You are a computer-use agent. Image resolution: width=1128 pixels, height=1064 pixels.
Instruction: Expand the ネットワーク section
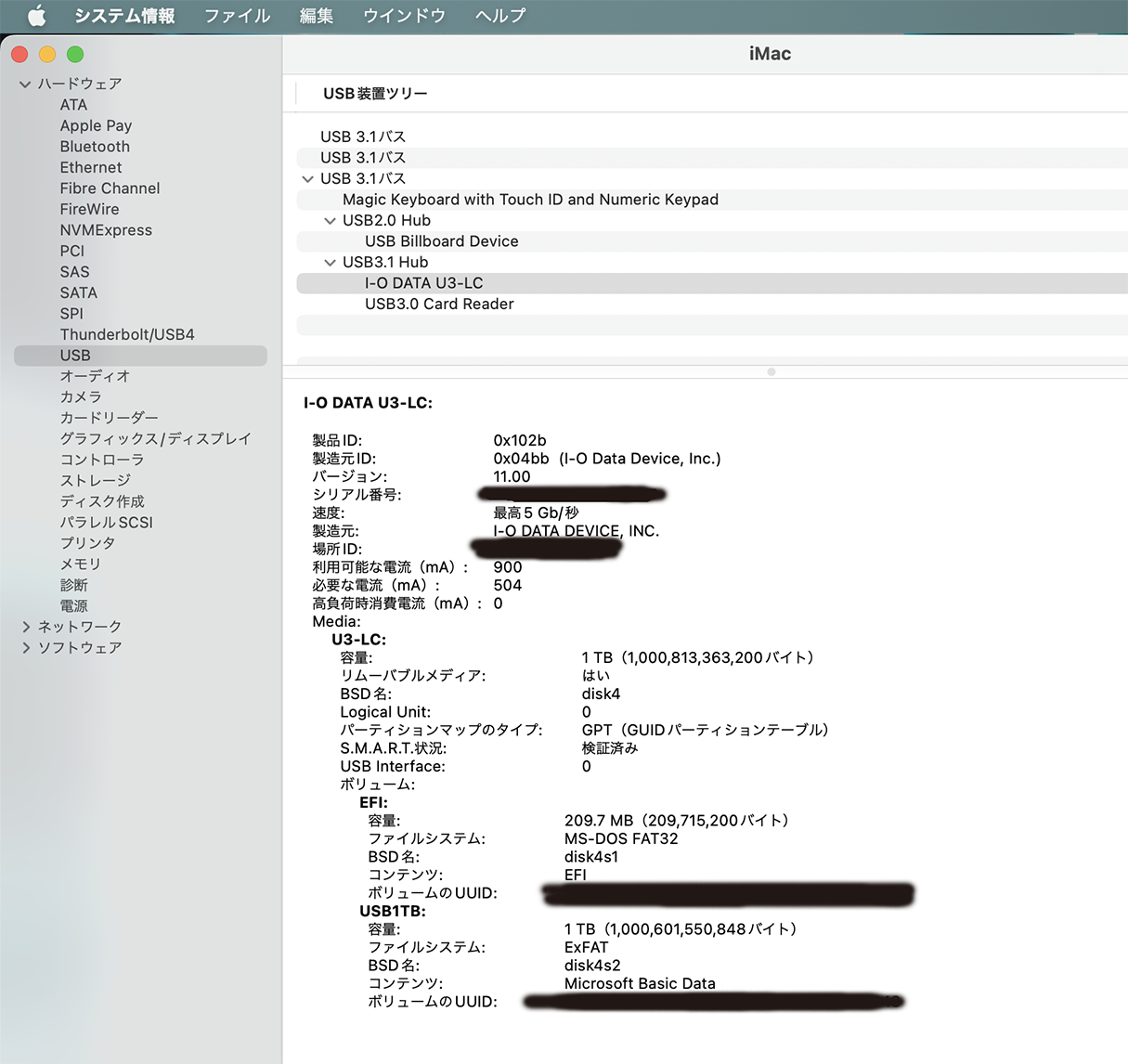point(25,627)
